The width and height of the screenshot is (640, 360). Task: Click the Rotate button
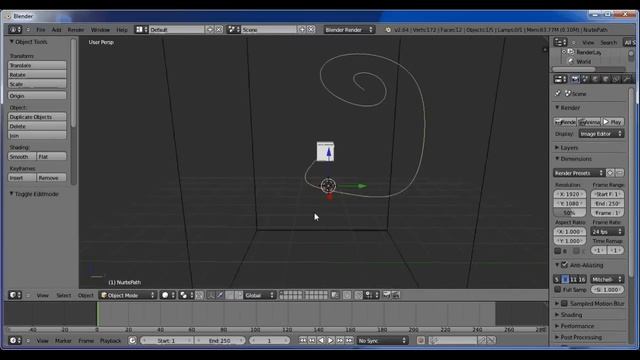[x=37, y=75]
